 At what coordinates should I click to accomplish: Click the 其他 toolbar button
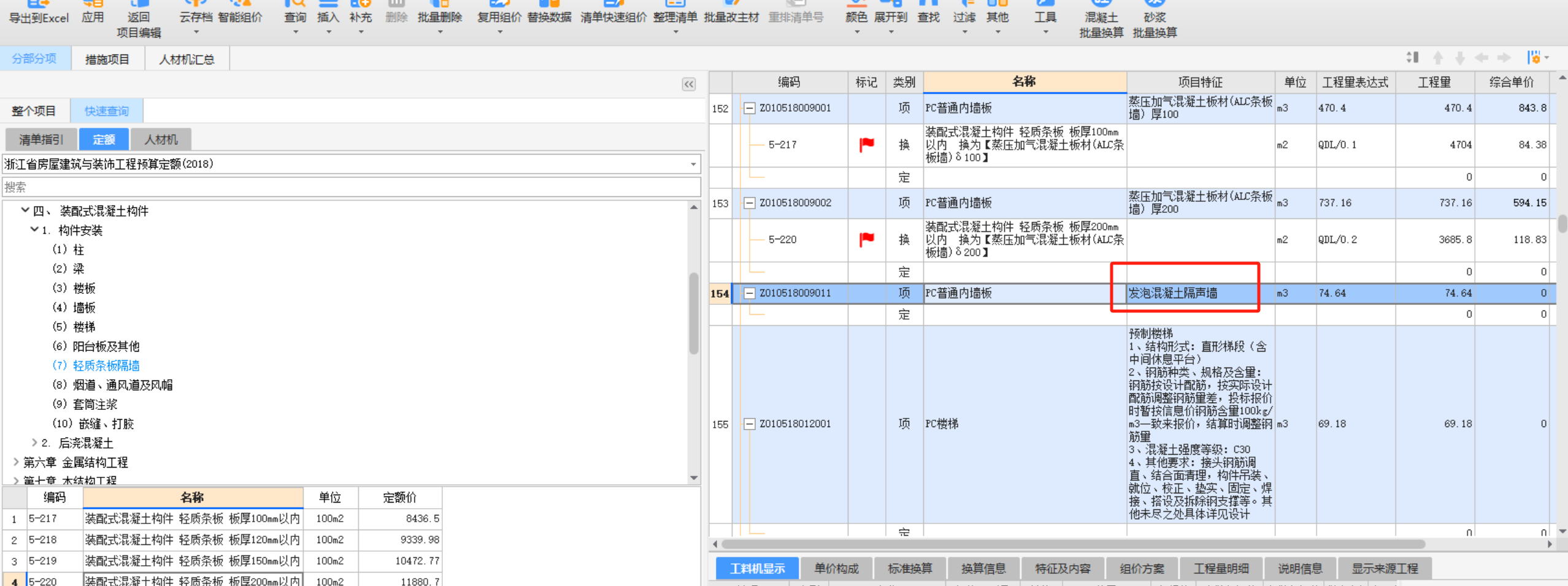point(997,17)
